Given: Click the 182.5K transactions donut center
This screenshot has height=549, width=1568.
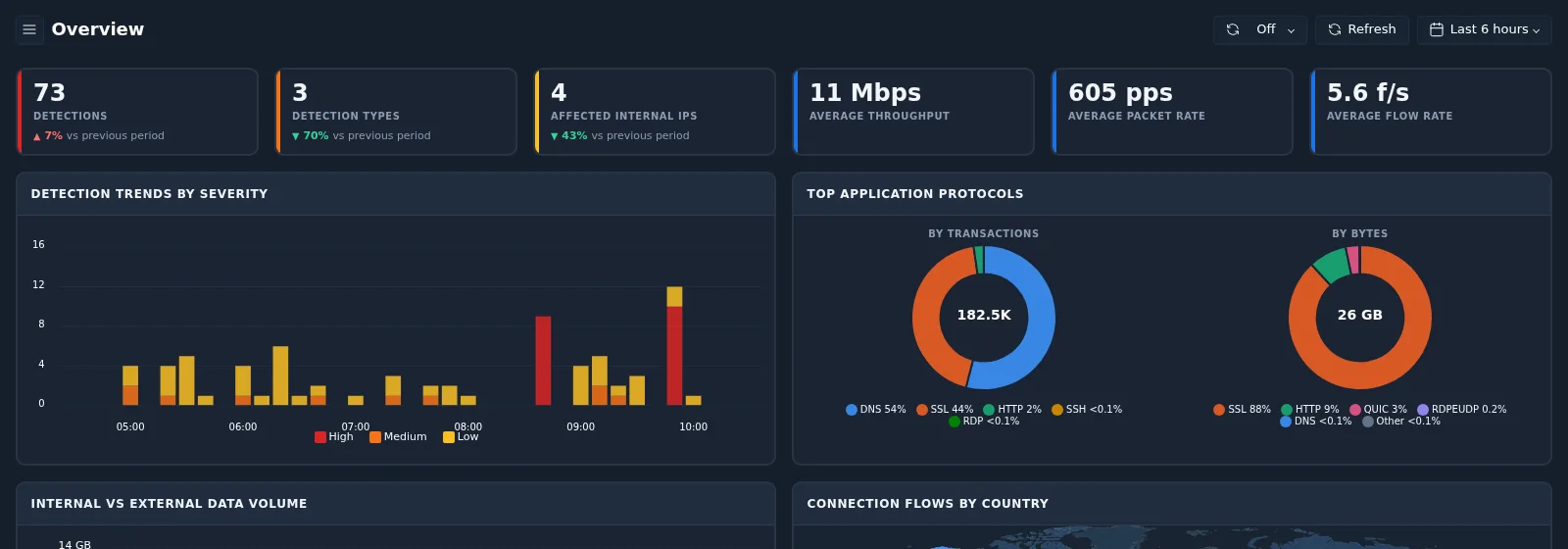Looking at the screenshot, I should tap(984, 316).
